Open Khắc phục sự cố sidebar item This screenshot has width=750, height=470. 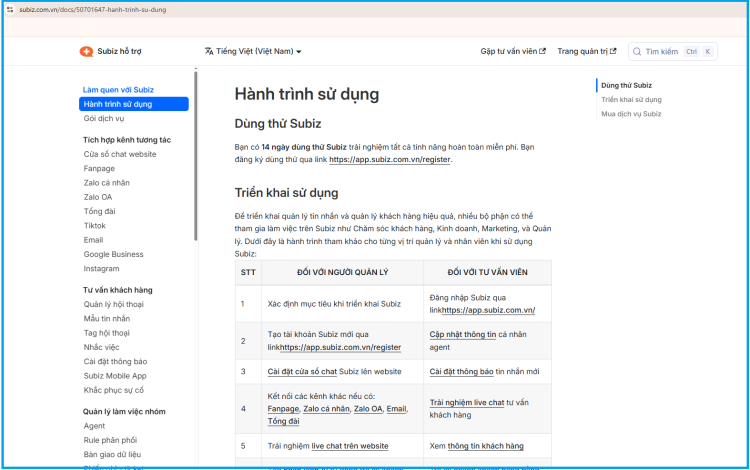tap(113, 390)
